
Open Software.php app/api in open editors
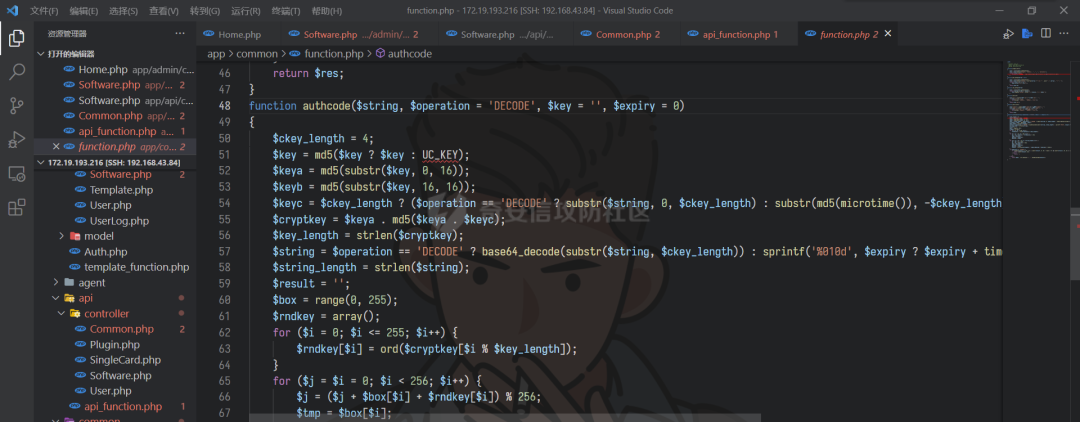click(x=115, y=101)
